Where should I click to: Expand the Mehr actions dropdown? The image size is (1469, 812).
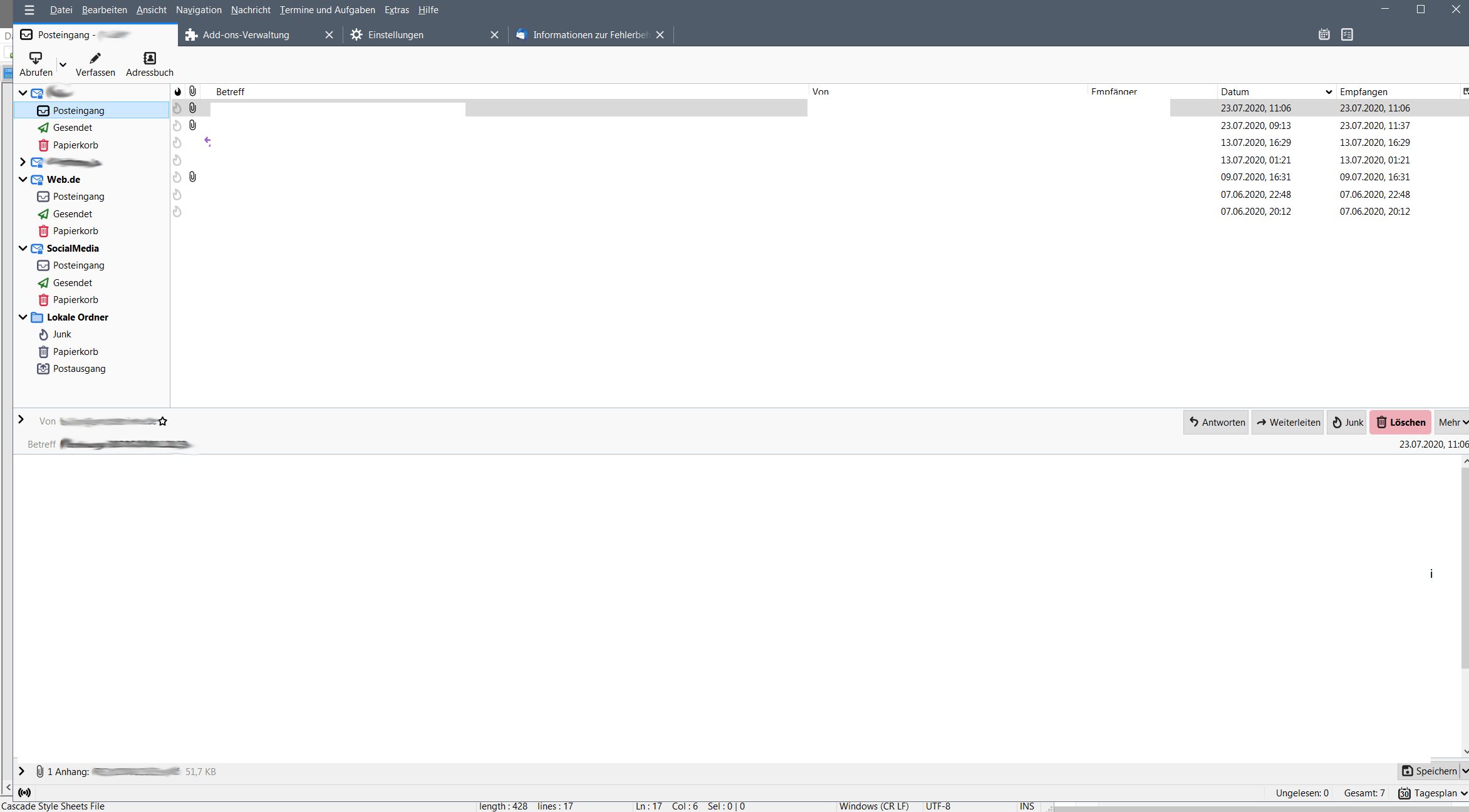[1452, 423]
